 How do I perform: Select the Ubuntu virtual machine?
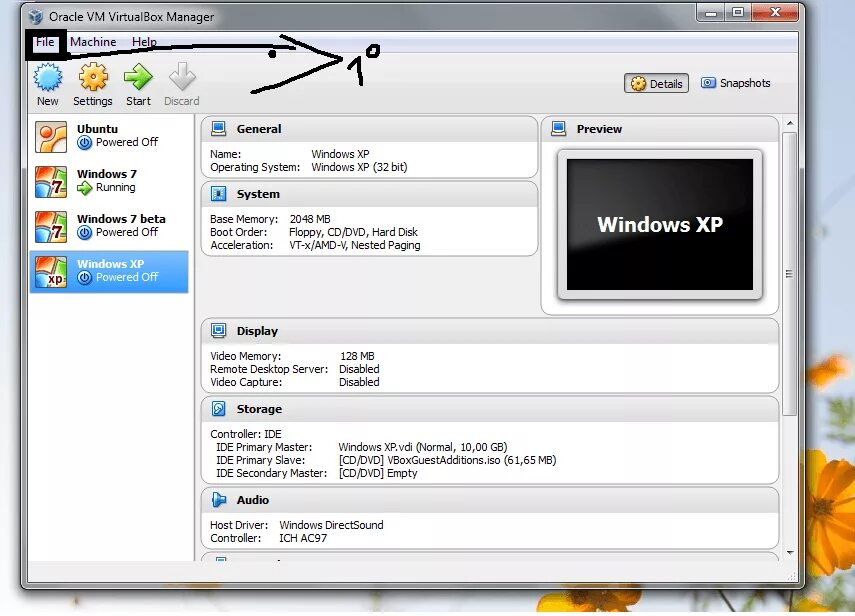click(x=109, y=137)
